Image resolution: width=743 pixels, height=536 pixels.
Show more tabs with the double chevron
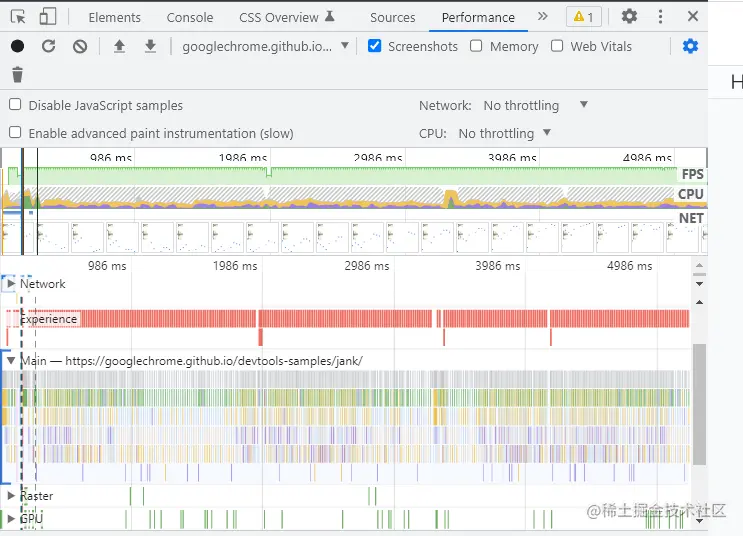pos(543,17)
